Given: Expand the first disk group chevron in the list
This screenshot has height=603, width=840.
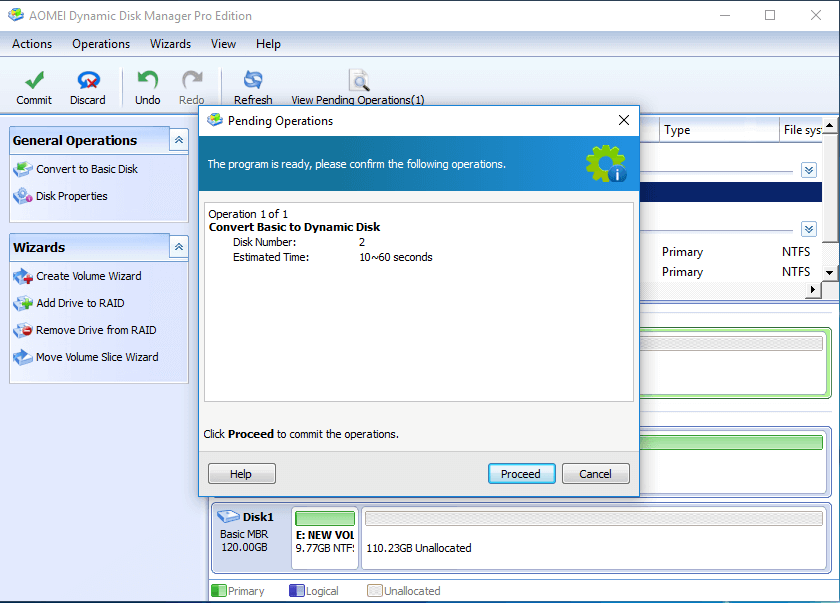Looking at the screenshot, I should coord(809,170).
